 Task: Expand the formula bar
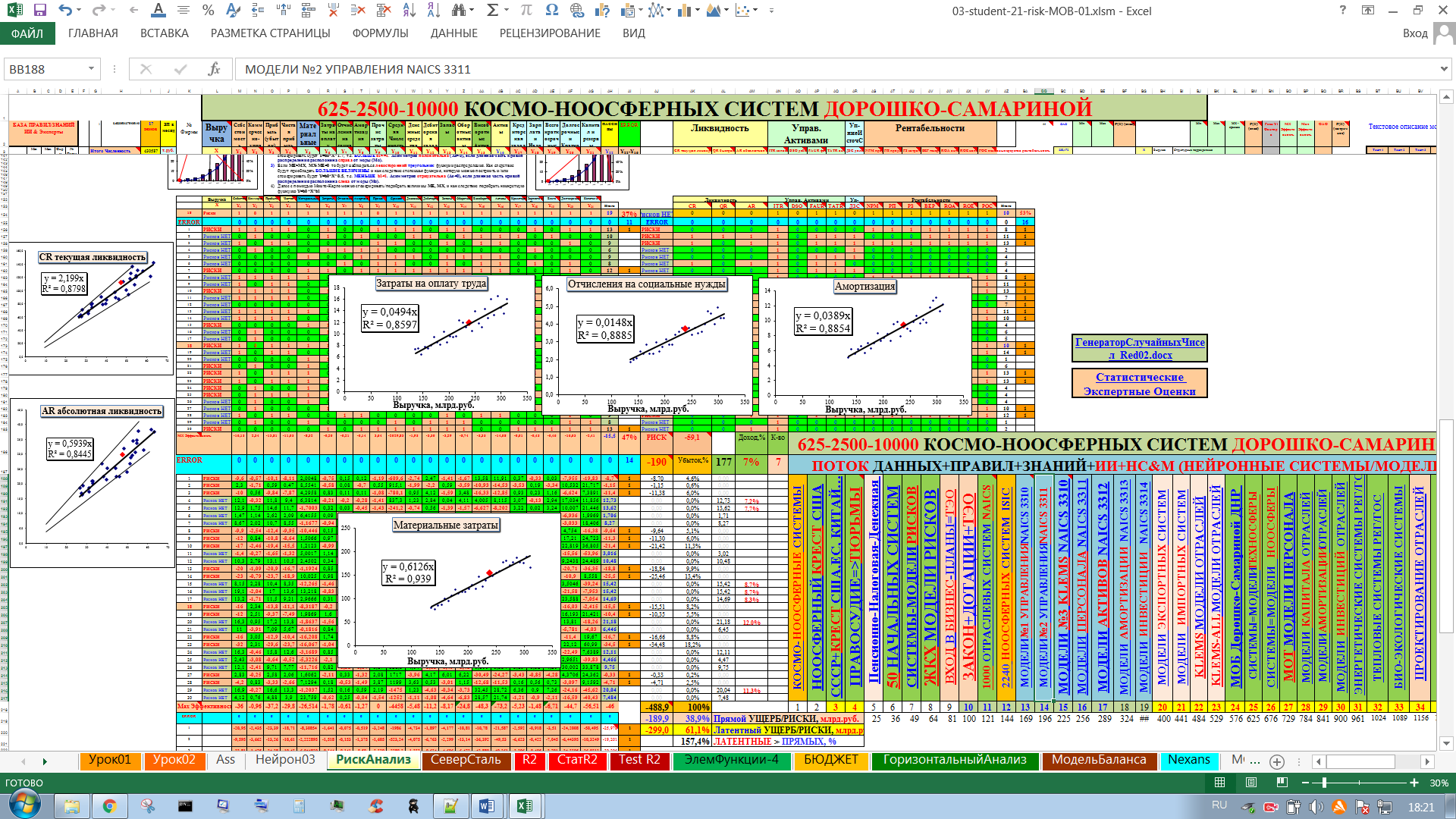coord(1443,69)
